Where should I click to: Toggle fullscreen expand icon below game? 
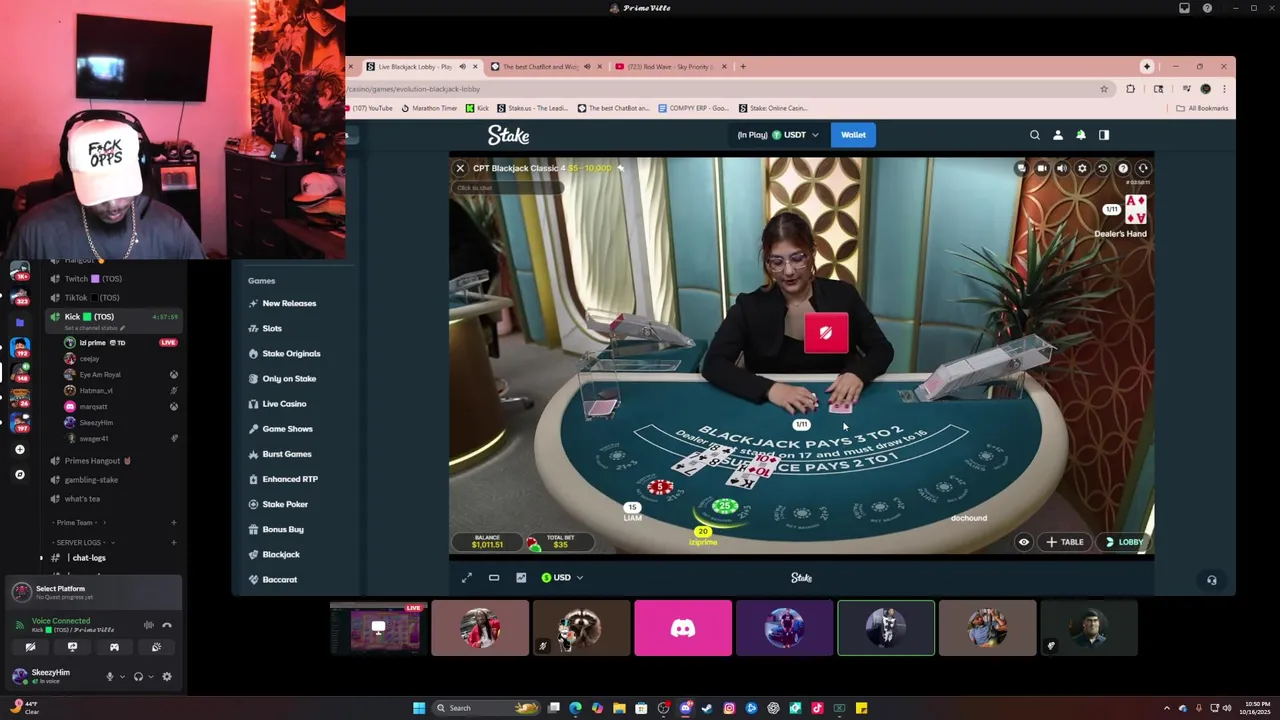pyautogui.click(x=467, y=577)
